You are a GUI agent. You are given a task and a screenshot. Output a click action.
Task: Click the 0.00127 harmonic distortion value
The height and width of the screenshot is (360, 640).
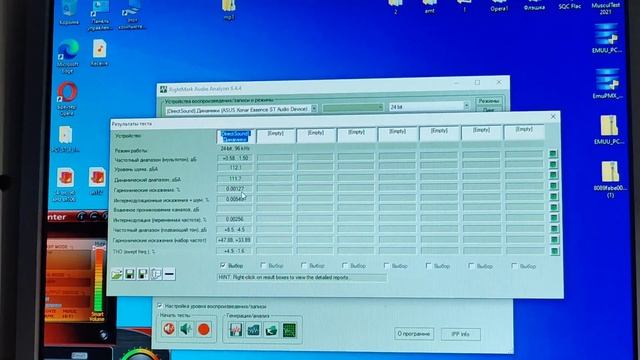click(235, 189)
